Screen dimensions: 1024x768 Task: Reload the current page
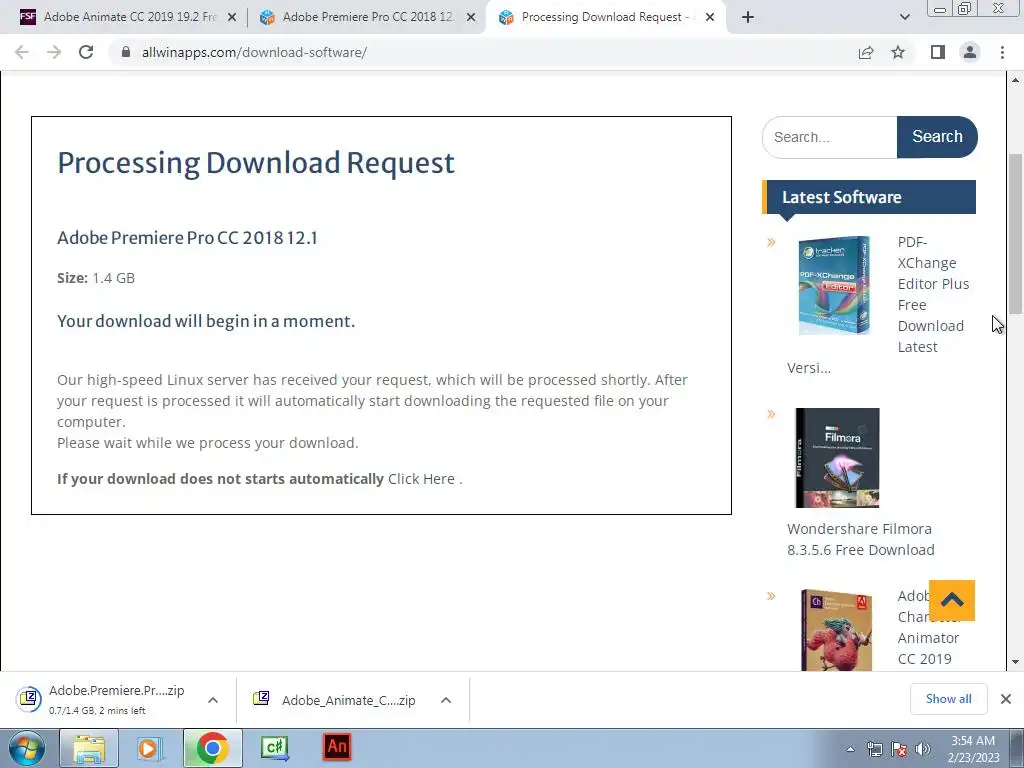pyautogui.click(x=86, y=52)
